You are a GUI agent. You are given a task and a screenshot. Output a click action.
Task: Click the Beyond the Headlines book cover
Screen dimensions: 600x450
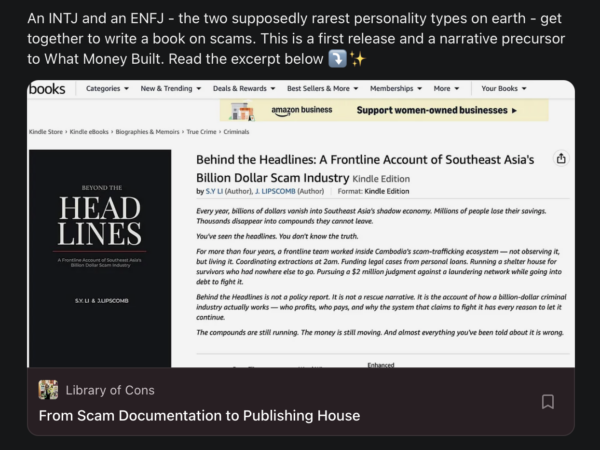pyautogui.click(x=100, y=258)
